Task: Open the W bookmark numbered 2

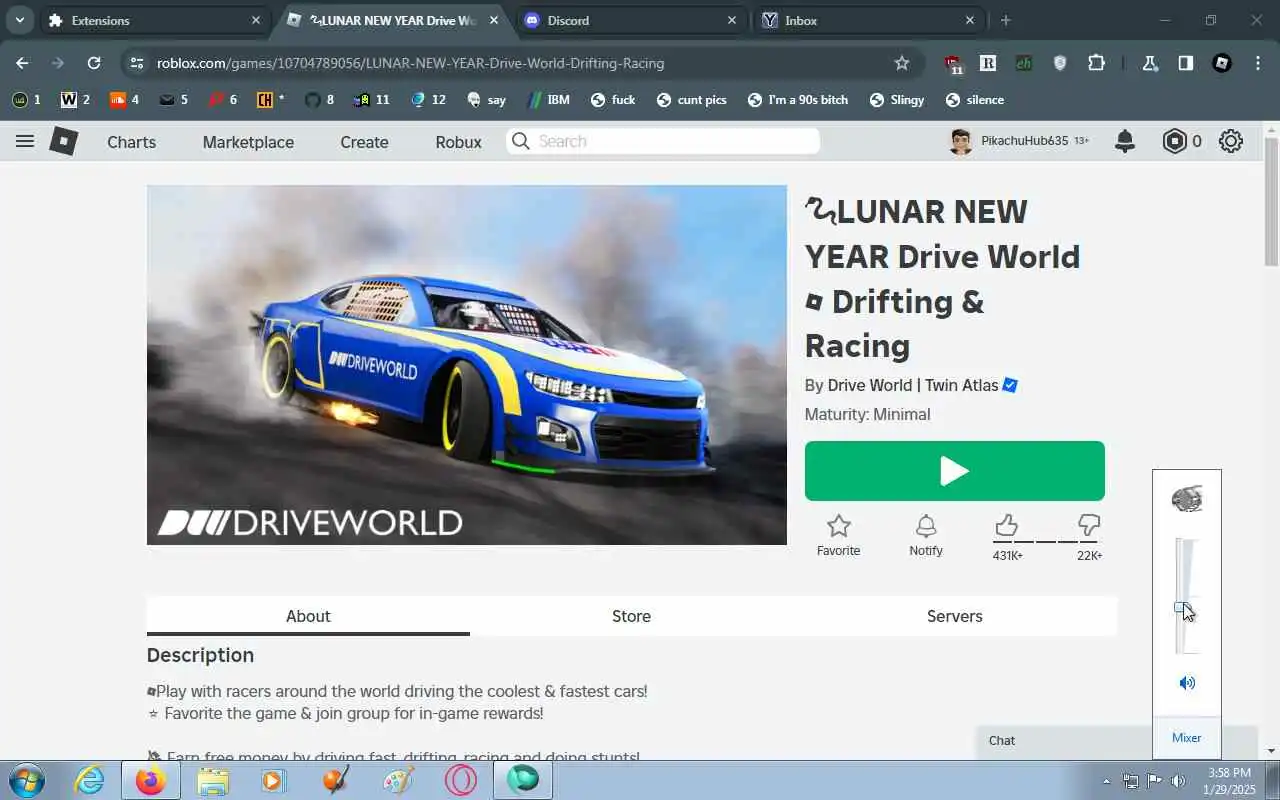Action: (75, 100)
